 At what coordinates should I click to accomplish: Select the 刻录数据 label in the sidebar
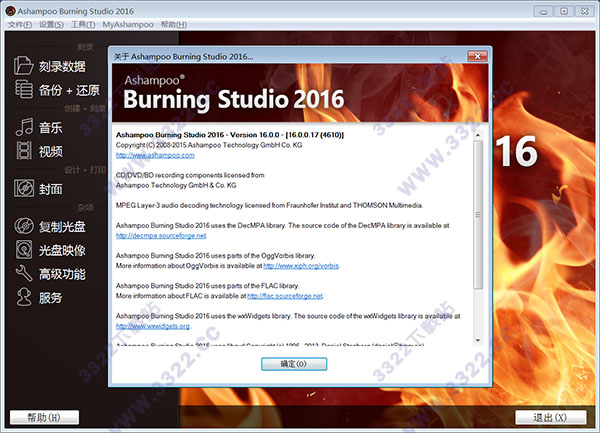62,66
